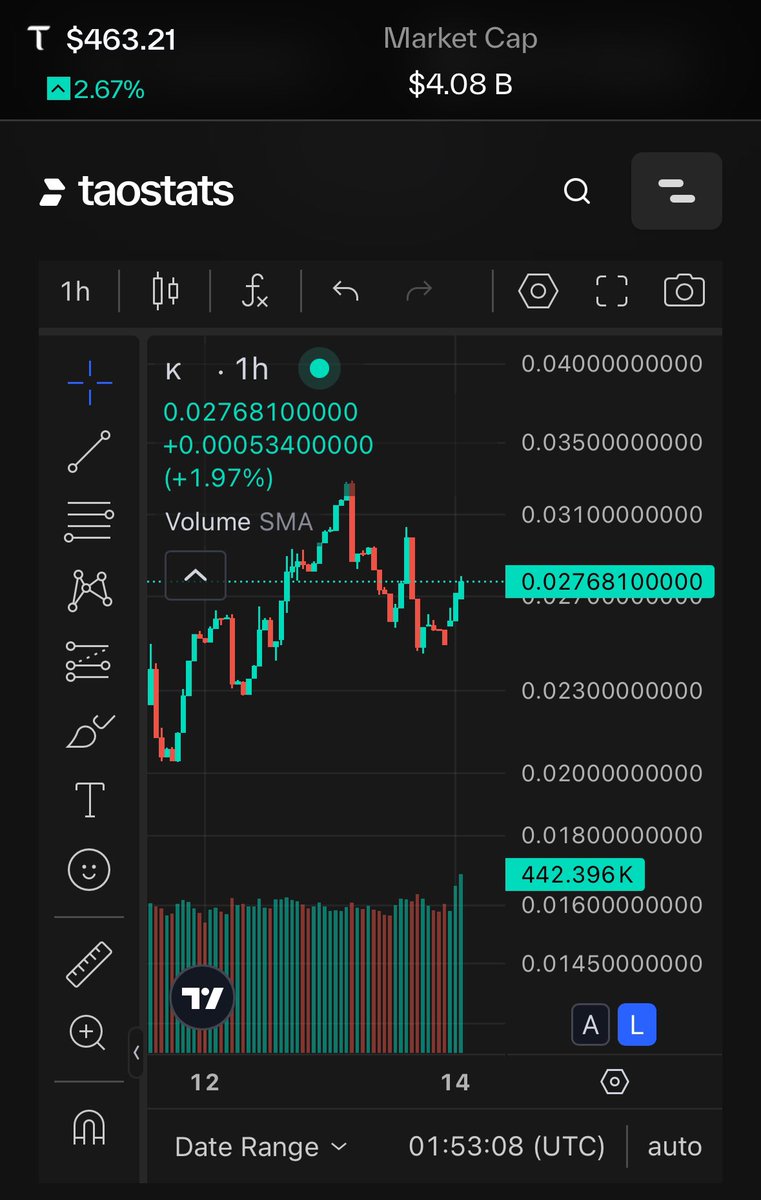Viewport: 761px width, 1200px height.
Task: Open time axis settings hexagon icon
Action: [614, 1082]
